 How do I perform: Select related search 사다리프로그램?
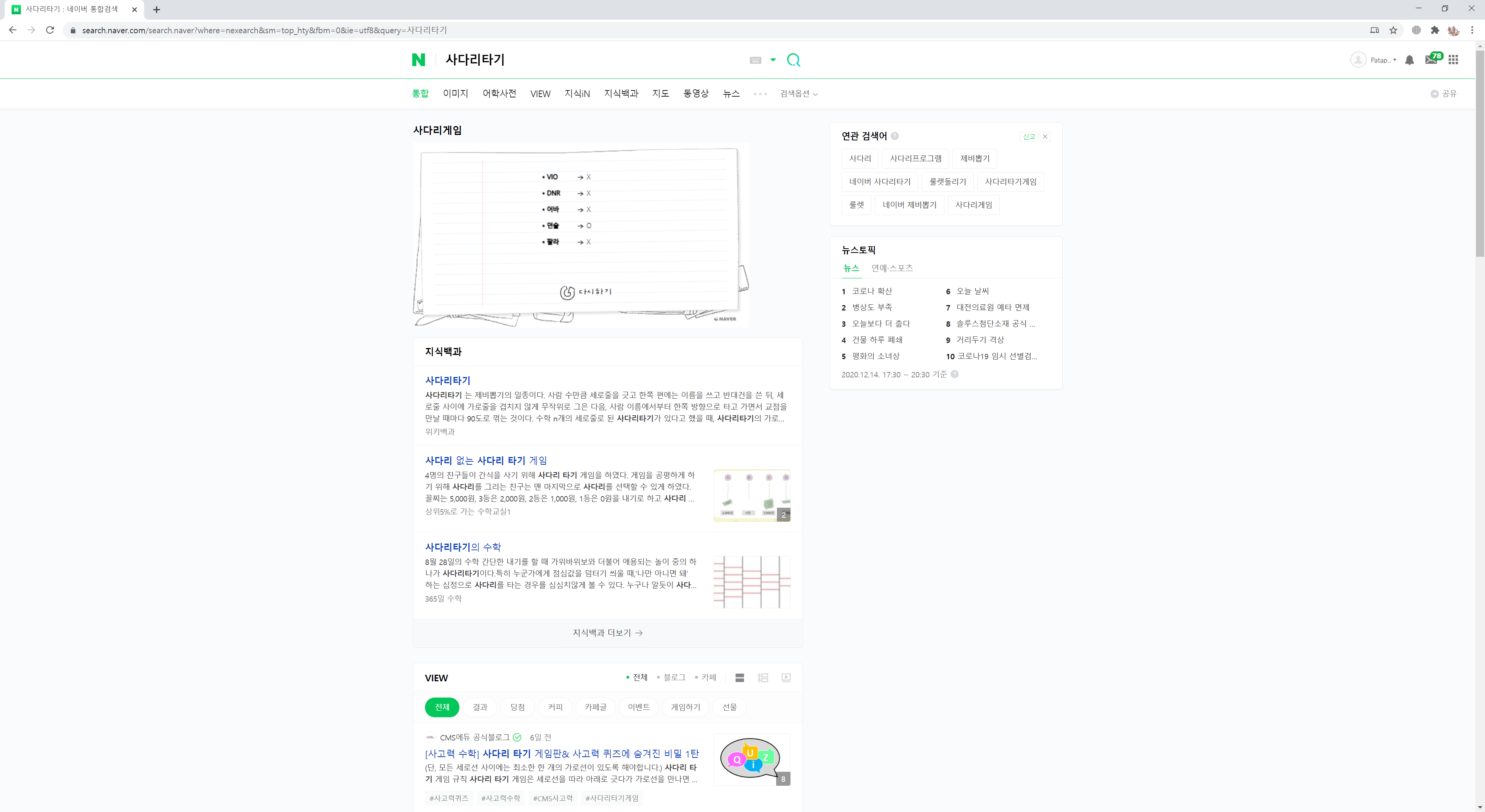915,159
